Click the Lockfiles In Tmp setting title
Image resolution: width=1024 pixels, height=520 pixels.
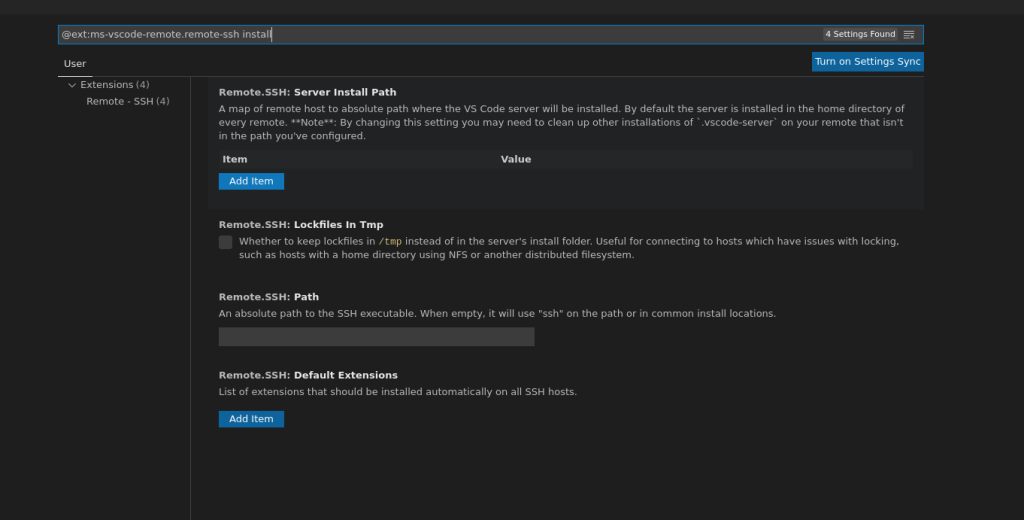point(300,225)
